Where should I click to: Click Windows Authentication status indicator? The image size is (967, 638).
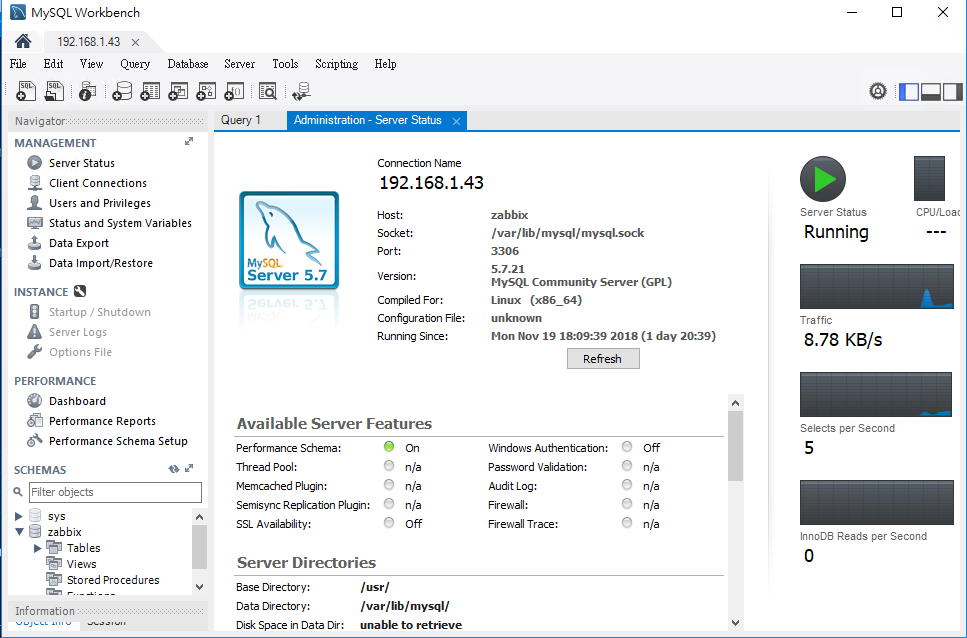tap(627, 446)
